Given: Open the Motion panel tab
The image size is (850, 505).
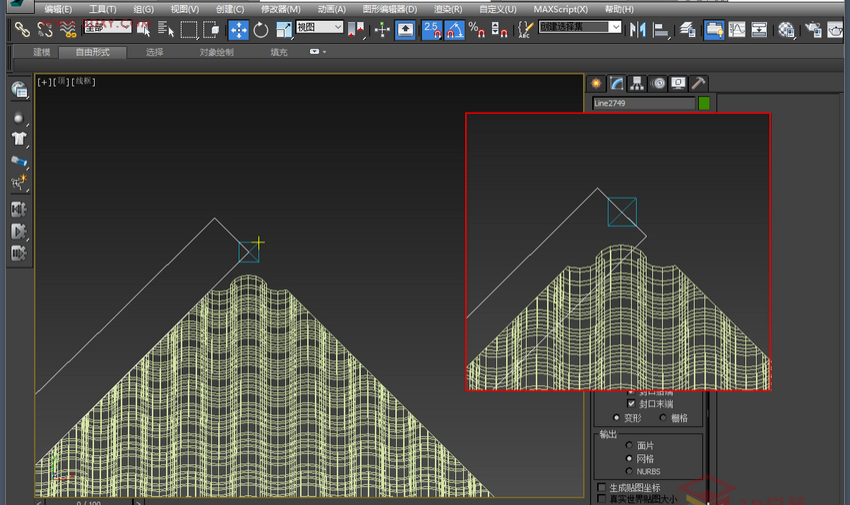Looking at the screenshot, I should pyautogui.click(x=658, y=83).
